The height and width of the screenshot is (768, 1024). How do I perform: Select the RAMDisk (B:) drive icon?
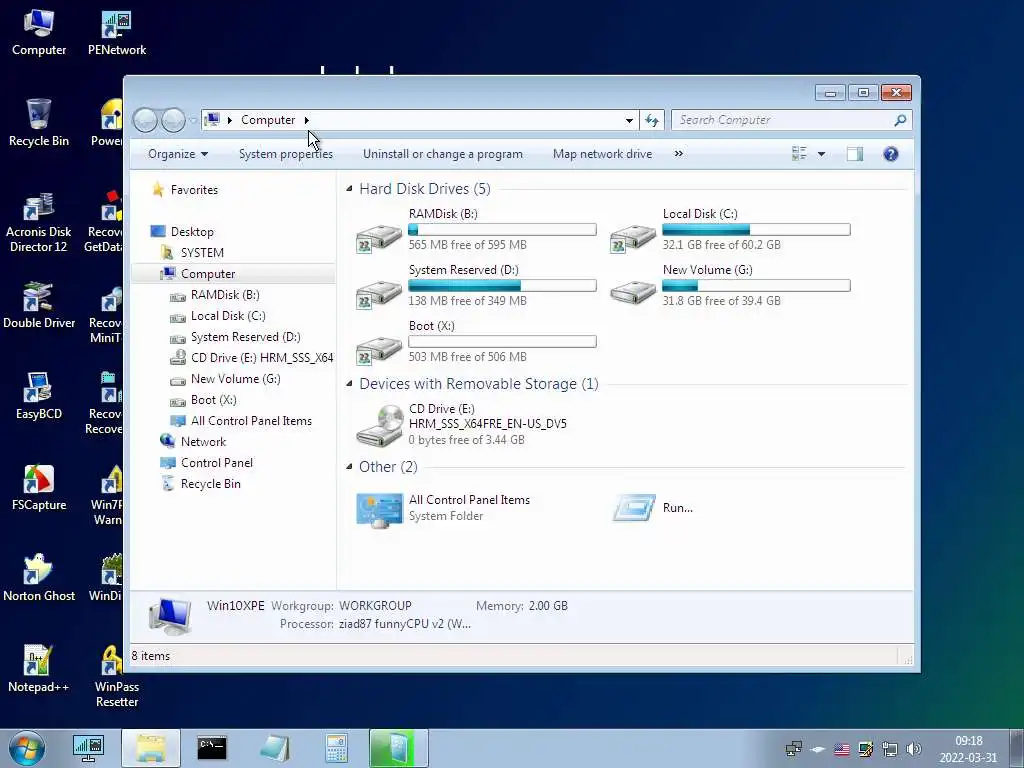click(379, 238)
